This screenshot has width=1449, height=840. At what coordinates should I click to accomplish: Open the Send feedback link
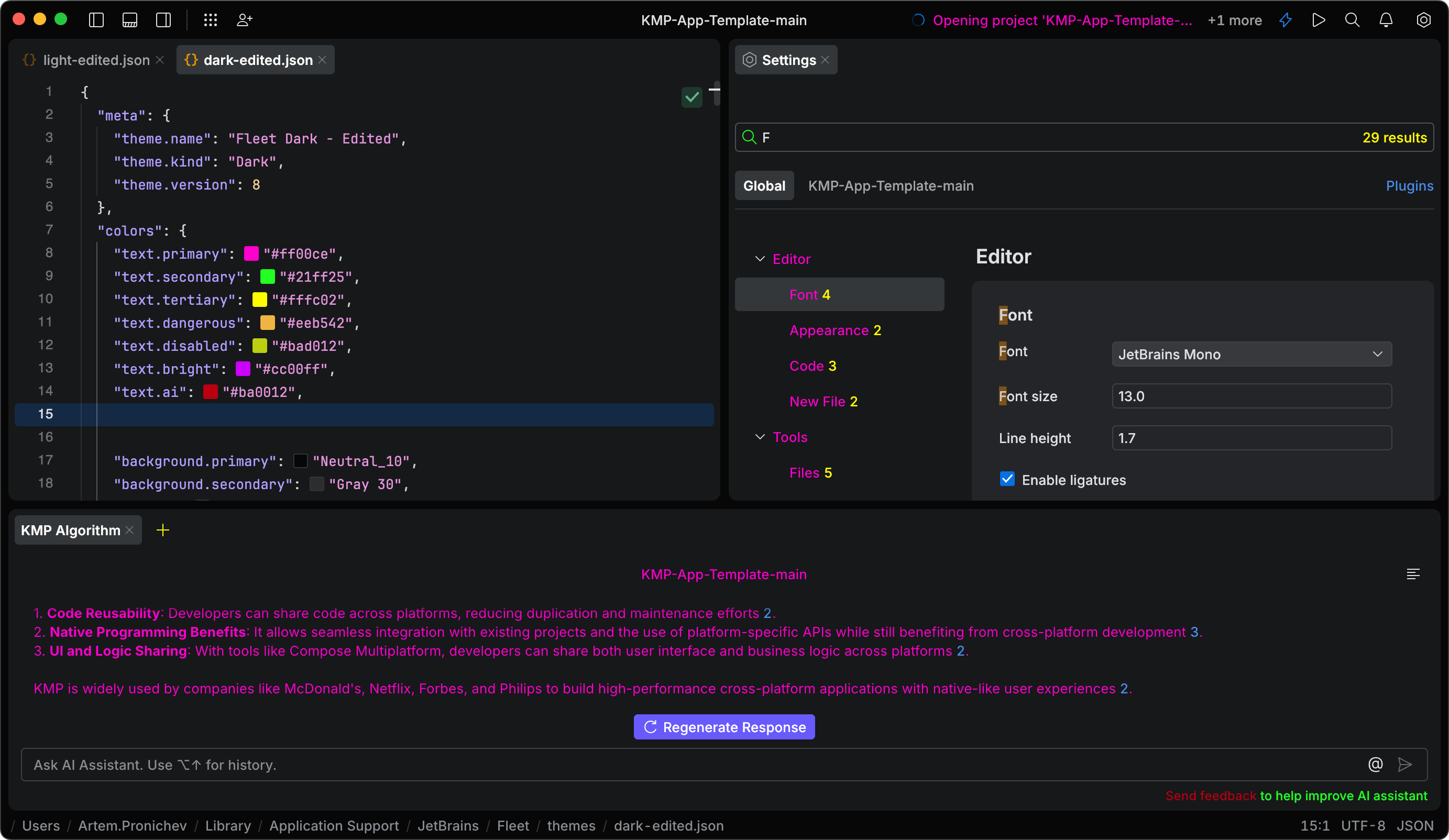tap(1210, 795)
